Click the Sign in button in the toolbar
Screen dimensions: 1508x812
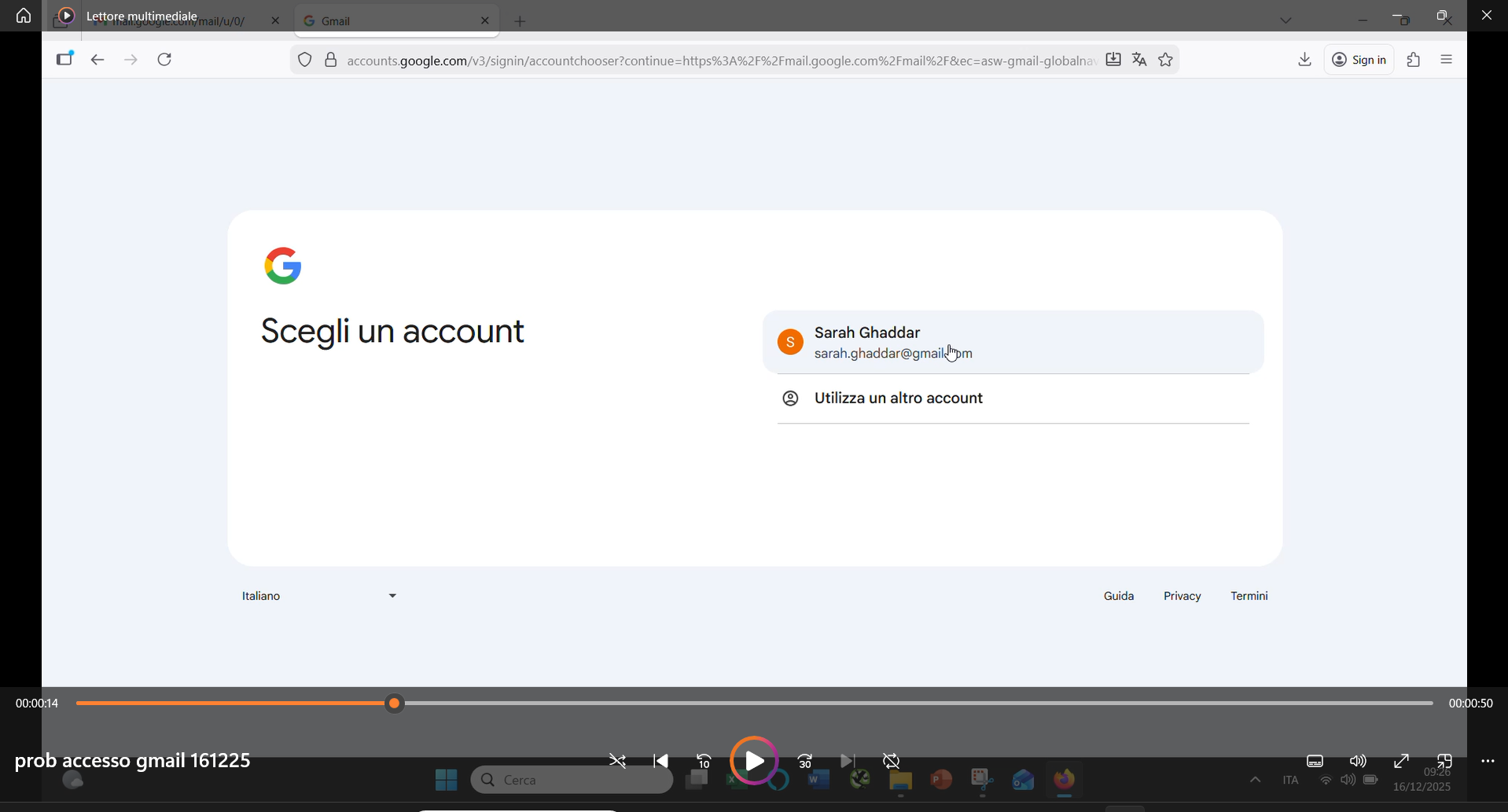pyautogui.click(x=1359, y=60)
